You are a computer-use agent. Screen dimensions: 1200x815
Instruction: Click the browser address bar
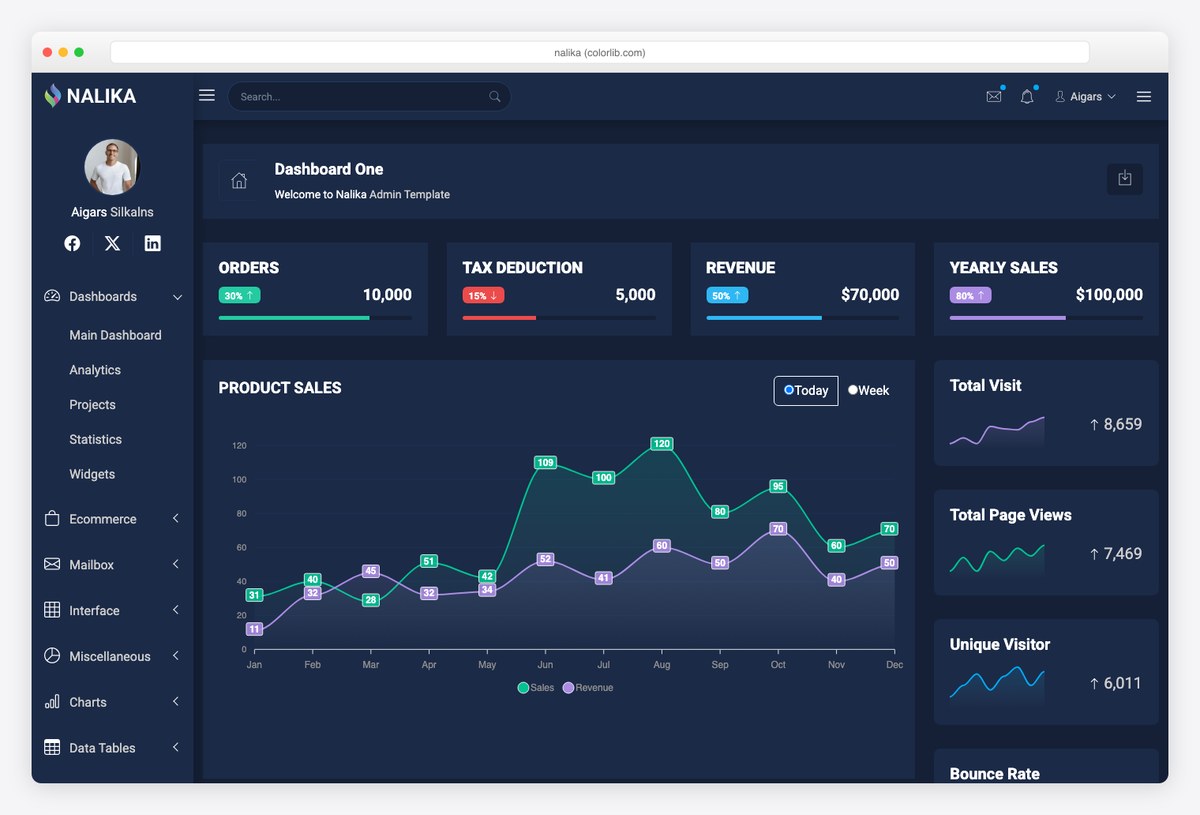[600, 52]
